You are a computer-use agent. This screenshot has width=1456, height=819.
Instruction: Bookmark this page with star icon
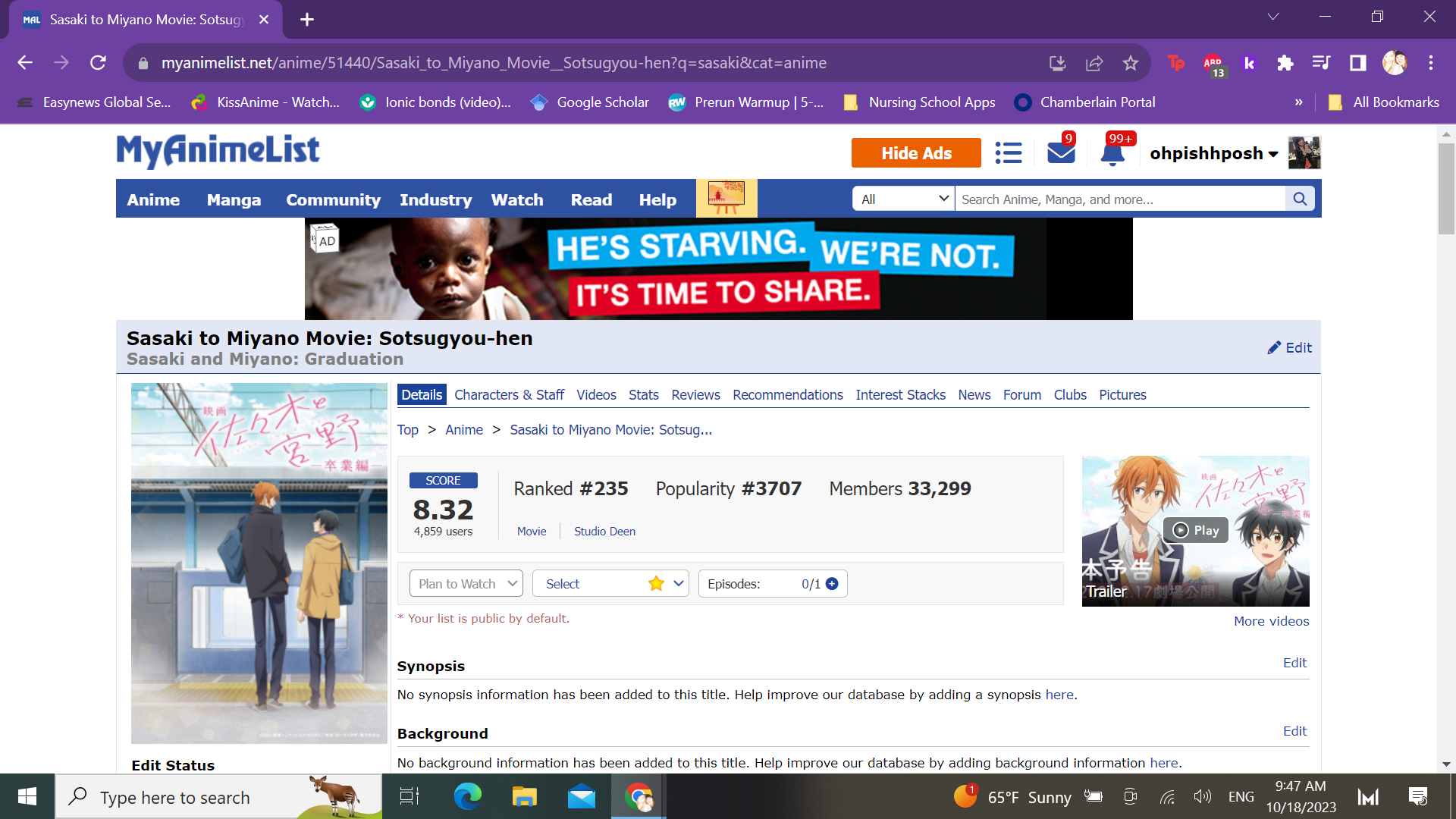pyautogui.click(x=1131, y=63)
